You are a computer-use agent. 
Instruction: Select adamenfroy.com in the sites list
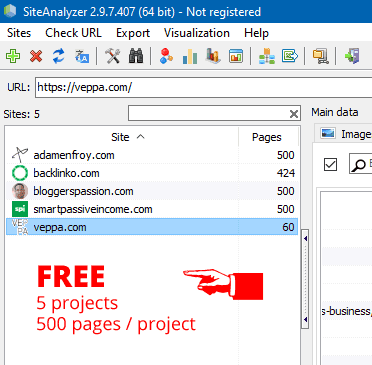(x=152, y=155)
